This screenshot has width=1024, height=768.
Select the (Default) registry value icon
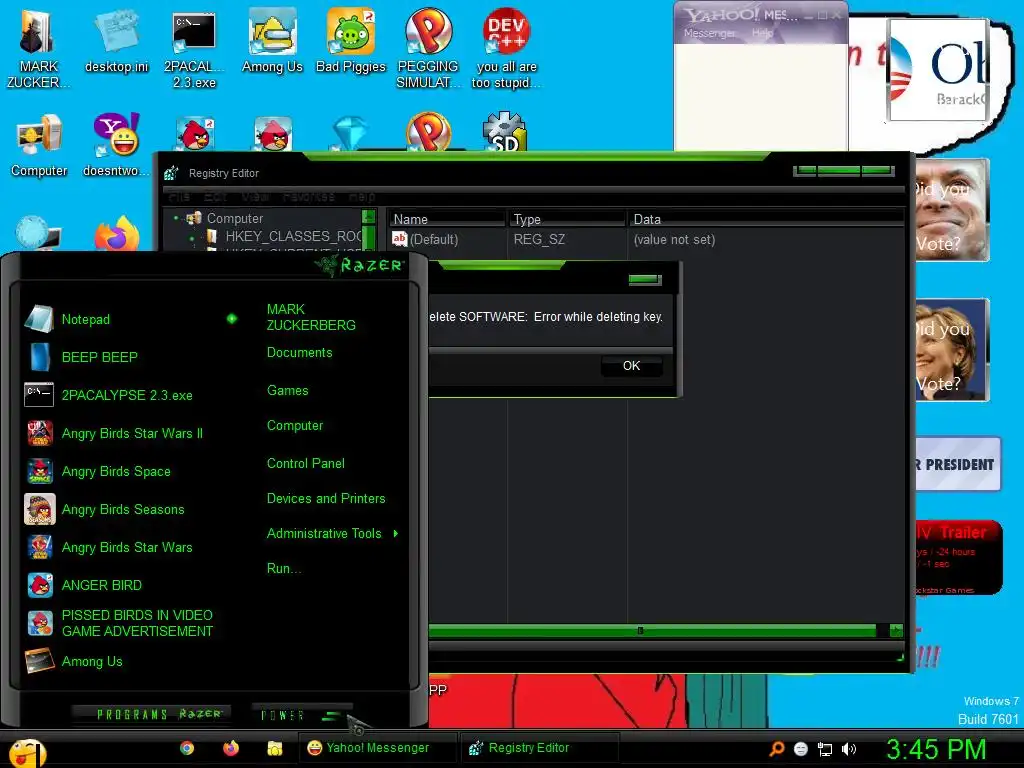[x=399, y=239]
